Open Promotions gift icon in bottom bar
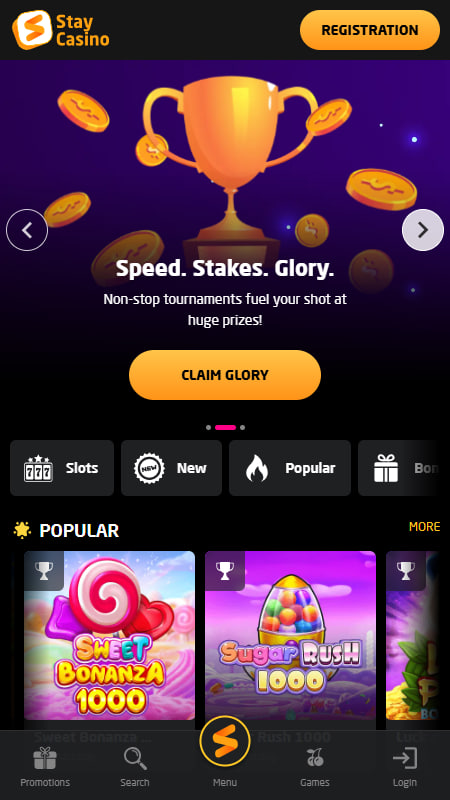 (45, 759)
